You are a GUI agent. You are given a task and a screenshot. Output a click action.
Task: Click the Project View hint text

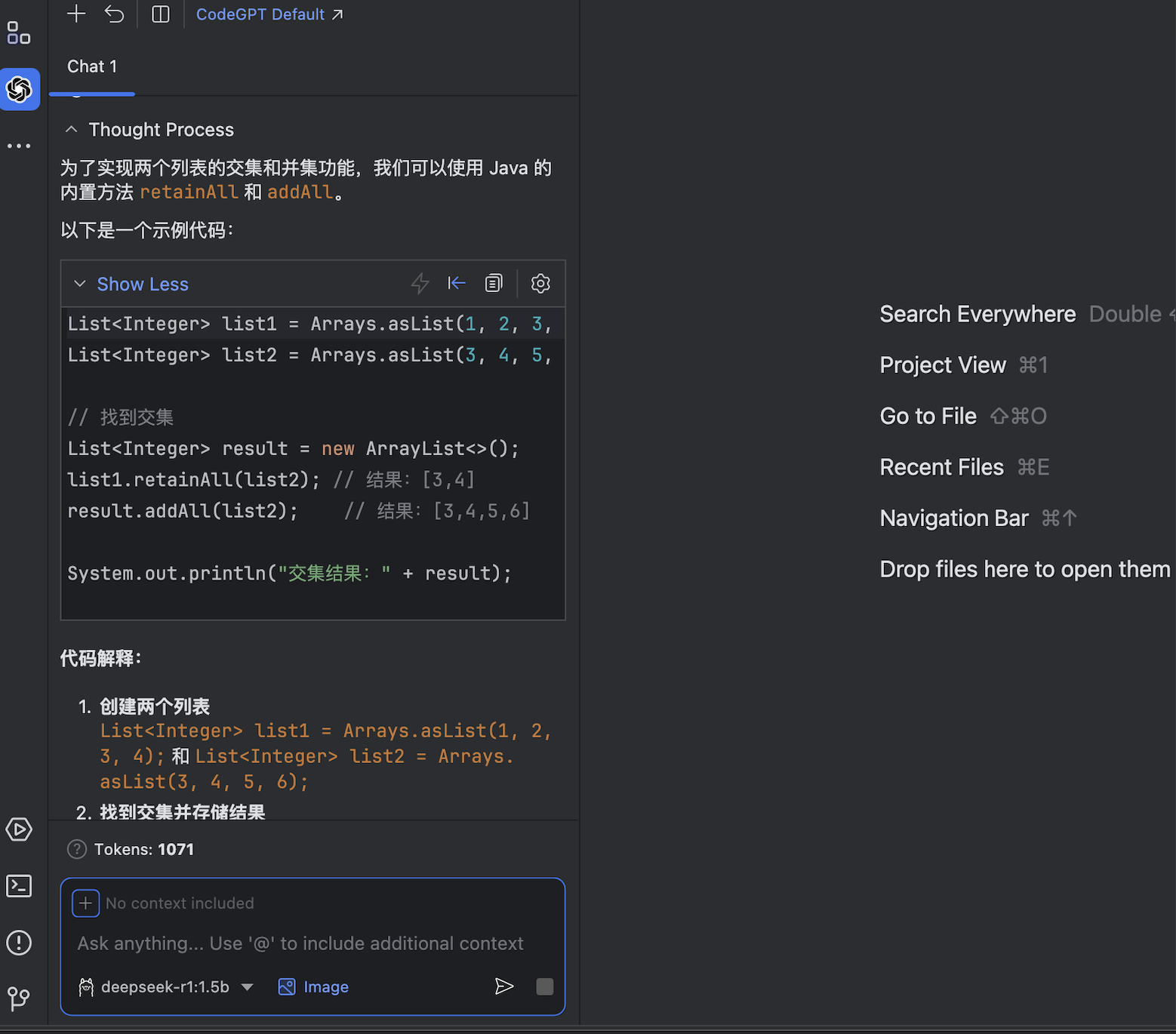click(x=943, y=365)
